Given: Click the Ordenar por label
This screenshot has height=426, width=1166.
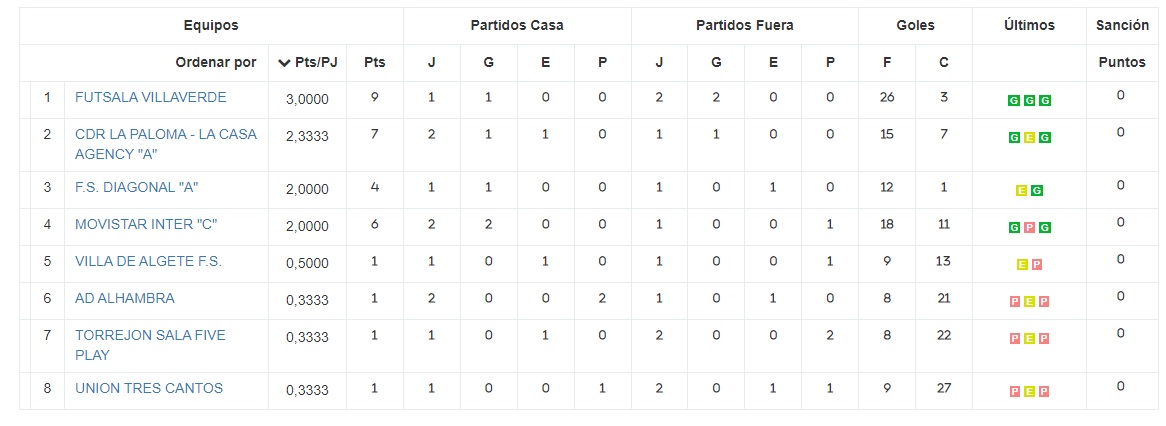Looking at the screenshot, I should tap(216, 62).
